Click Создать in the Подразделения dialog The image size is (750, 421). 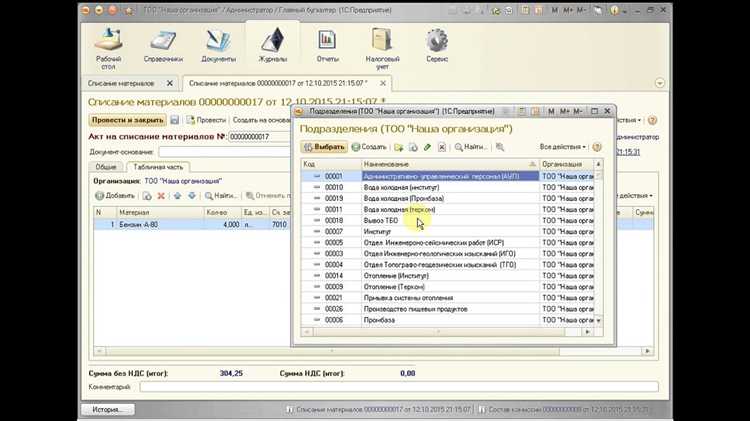pyautogui.click(x=369, y=147)
